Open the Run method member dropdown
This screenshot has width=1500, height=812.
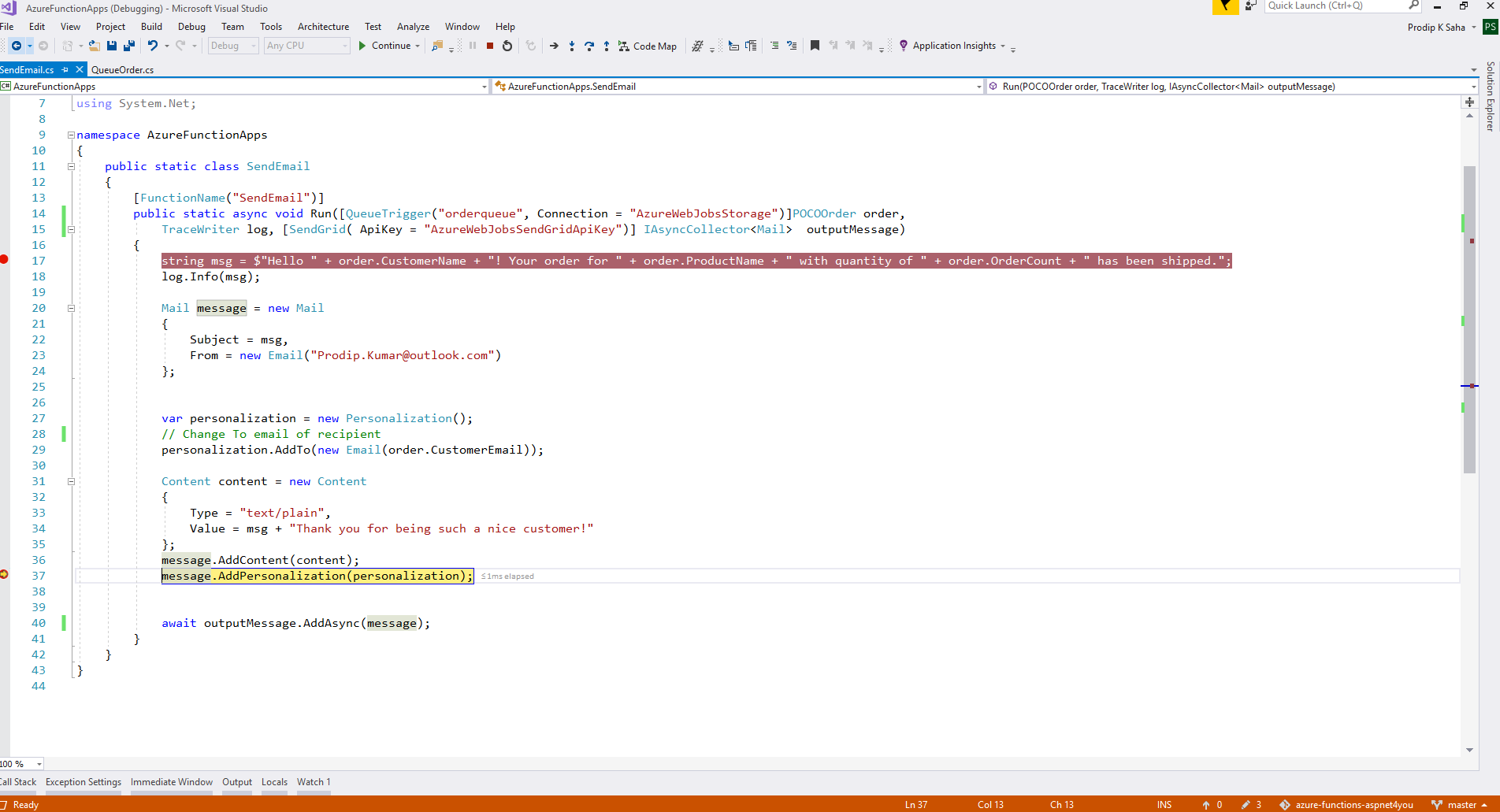tap(1232, 87)
